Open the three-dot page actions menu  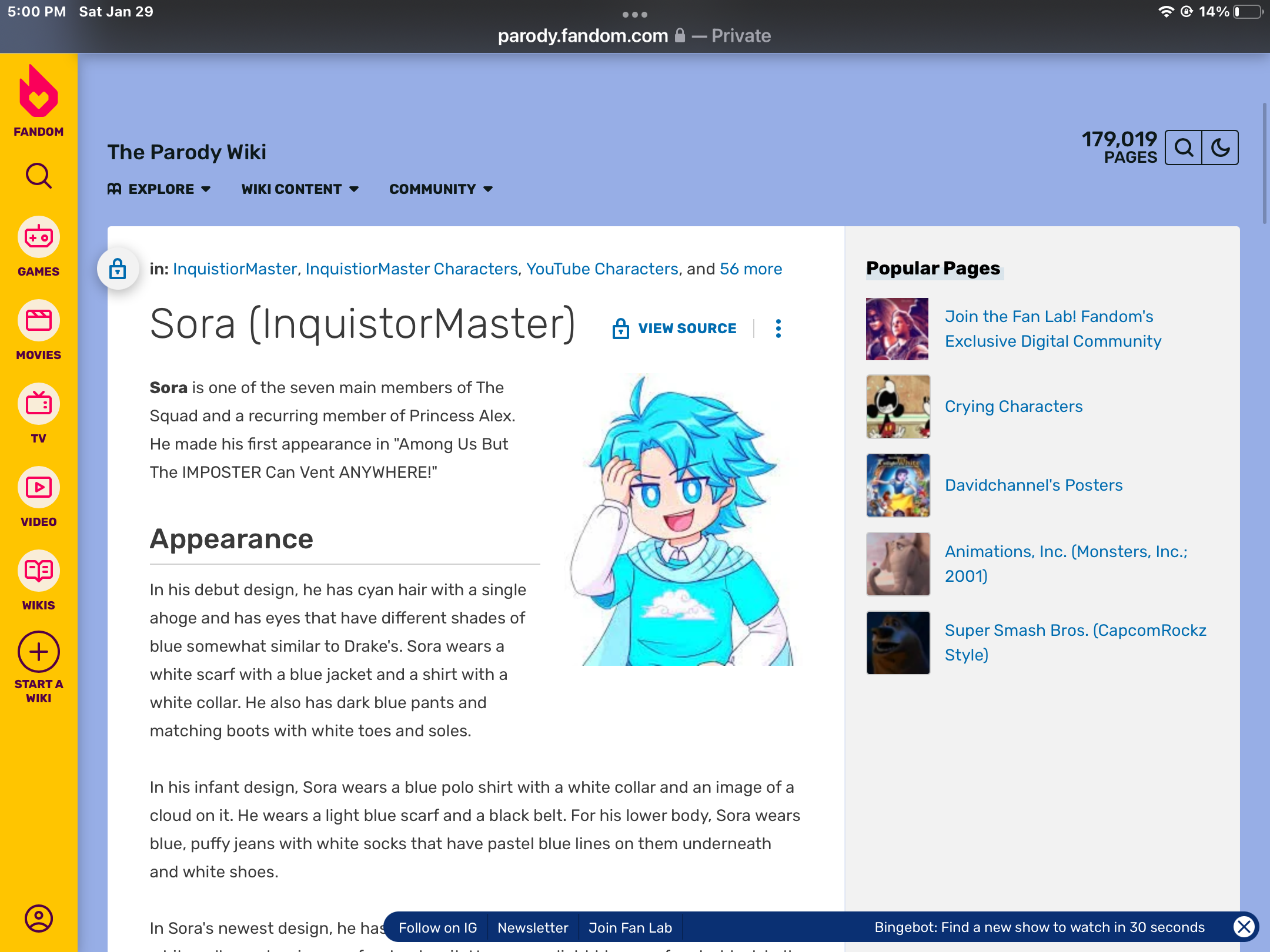point(778,328)
